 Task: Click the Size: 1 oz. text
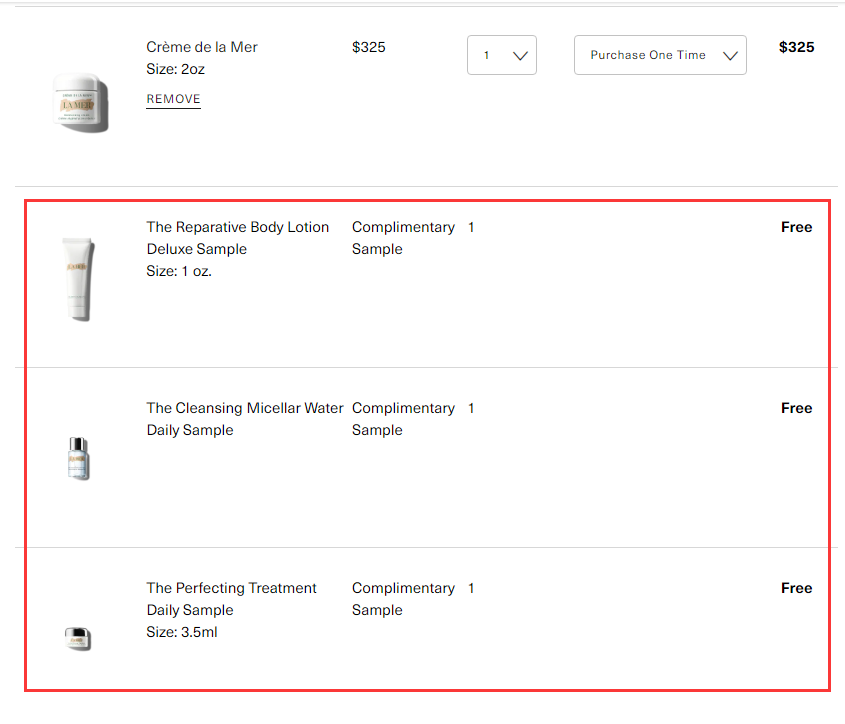point(179,271)
